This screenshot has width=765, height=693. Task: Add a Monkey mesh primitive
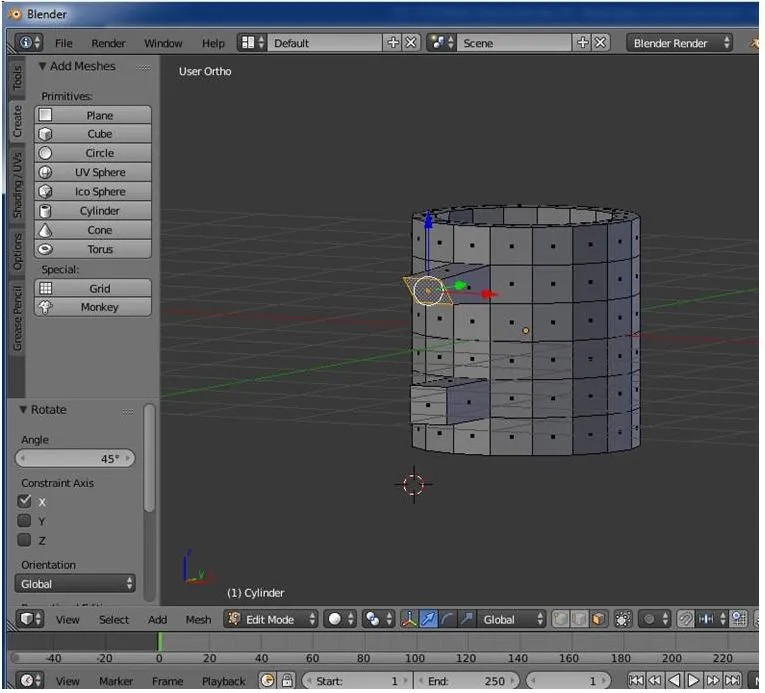pyautogui.click(x=93, y=307)
